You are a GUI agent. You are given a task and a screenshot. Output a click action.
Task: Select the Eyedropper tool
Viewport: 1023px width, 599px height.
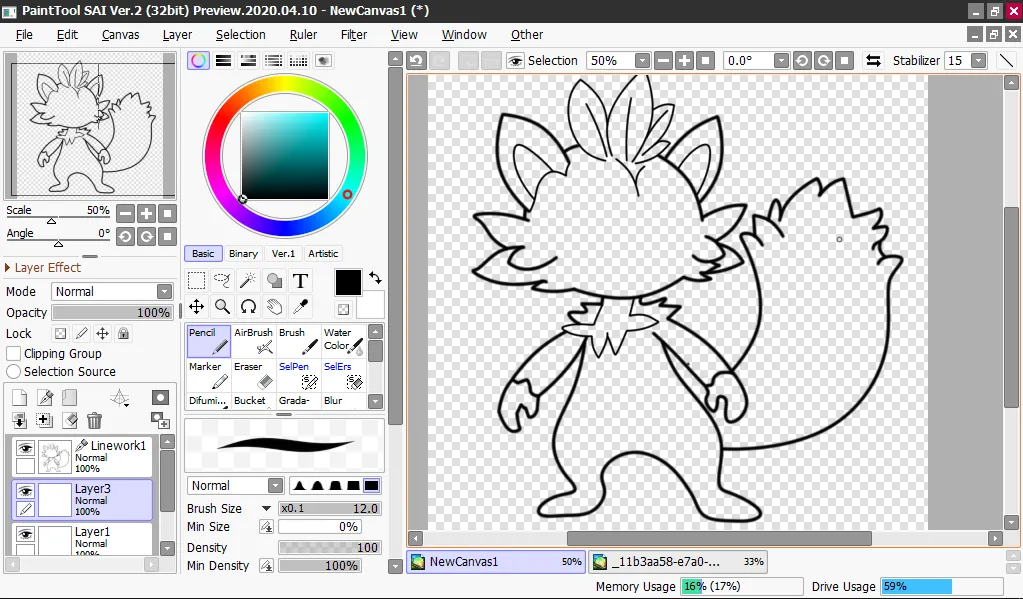coord(300,307)
